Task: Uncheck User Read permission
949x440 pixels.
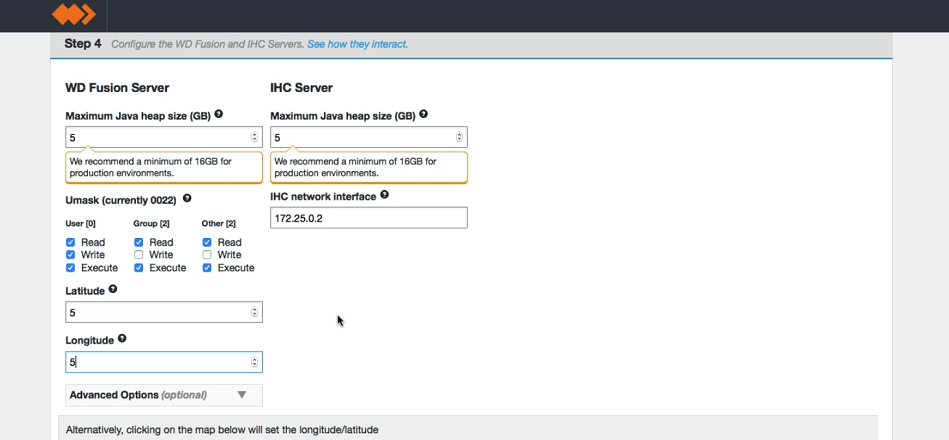Action: [x=70, y=242]
